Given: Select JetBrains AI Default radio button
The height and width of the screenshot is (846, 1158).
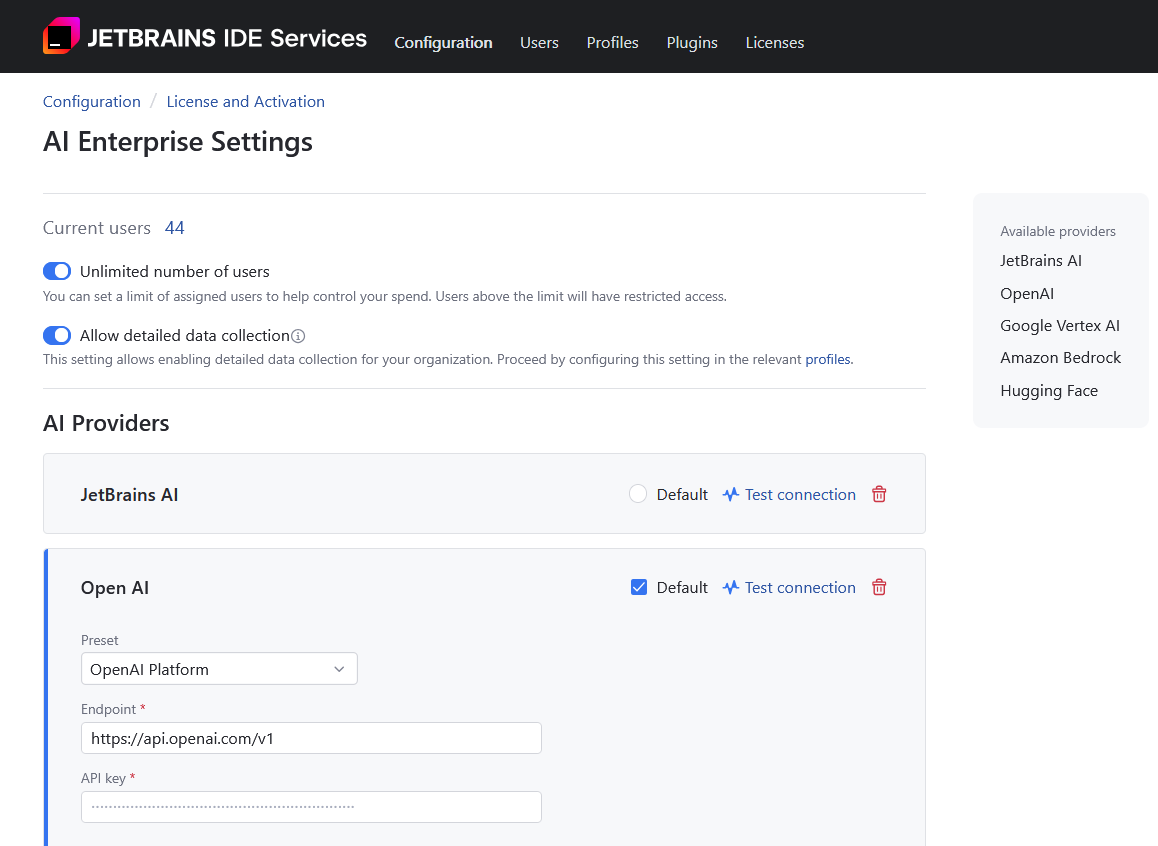Looking at the screenshot, I should [x=638, y=494].
